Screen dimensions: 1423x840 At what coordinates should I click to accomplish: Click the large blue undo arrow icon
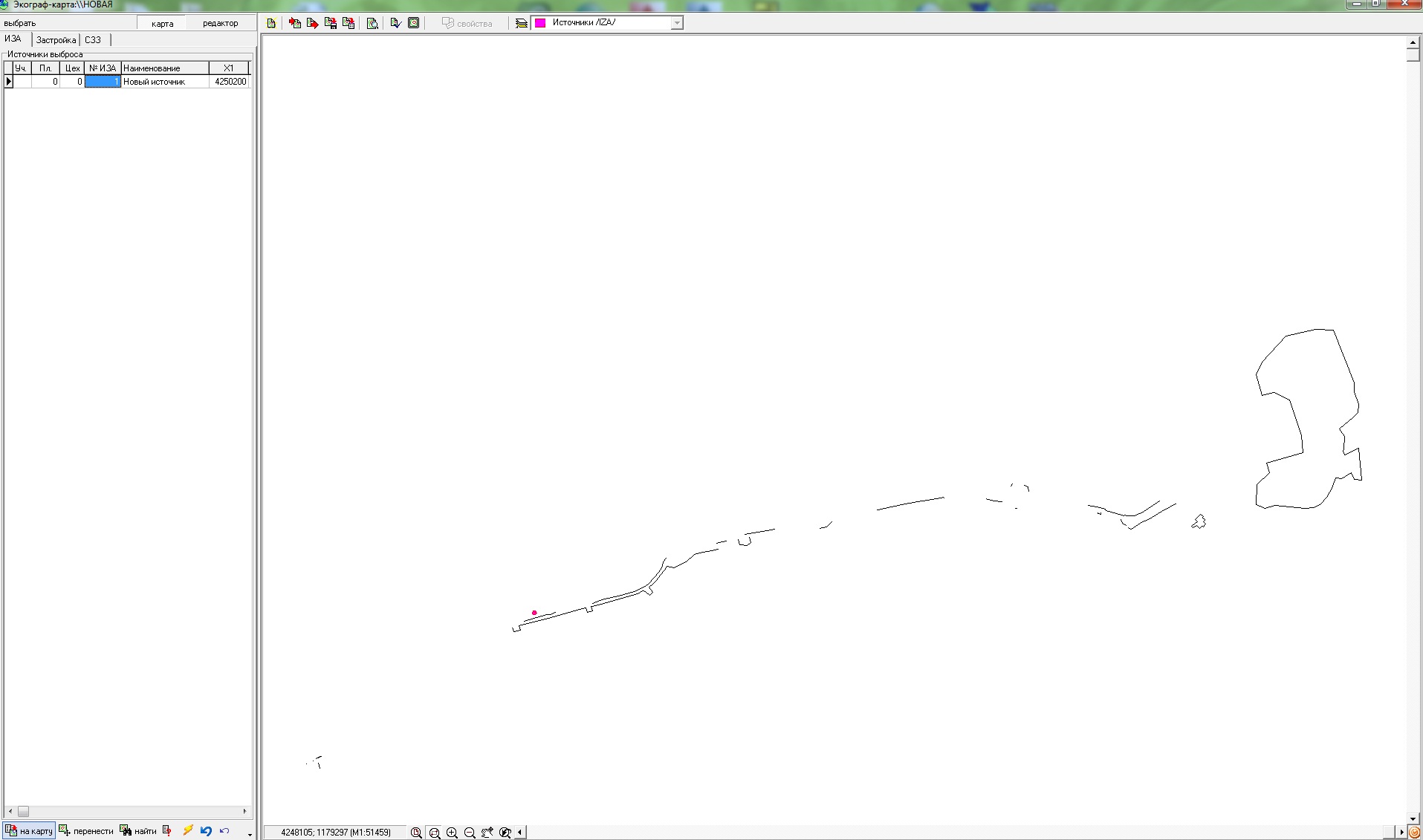206,831
